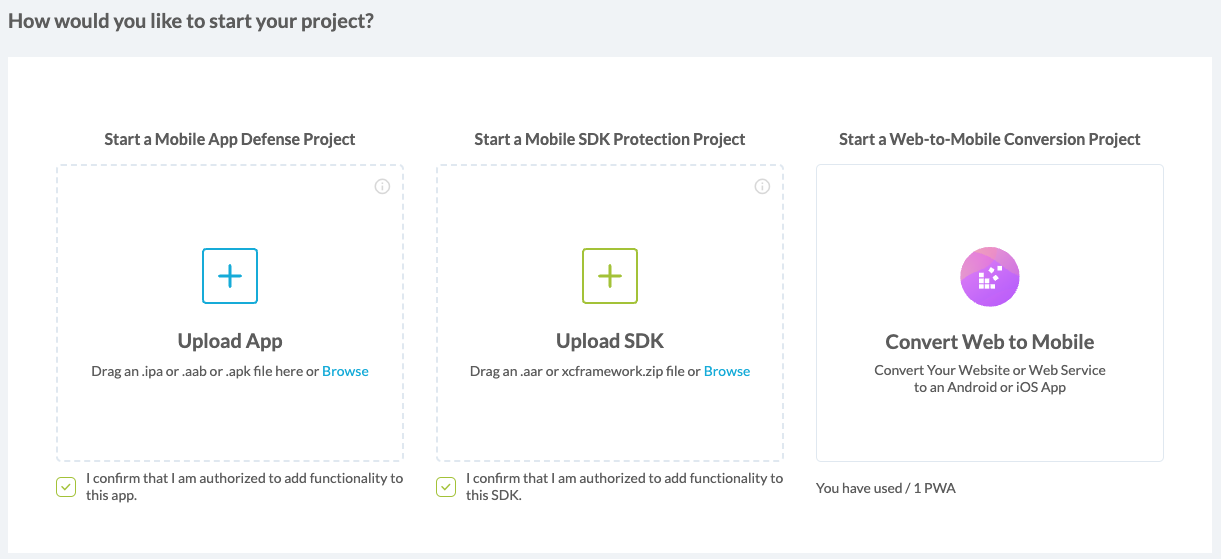
Task: Select "Start a Web-to-Mobile Conversion Project" heading
Action: point(989,139)
